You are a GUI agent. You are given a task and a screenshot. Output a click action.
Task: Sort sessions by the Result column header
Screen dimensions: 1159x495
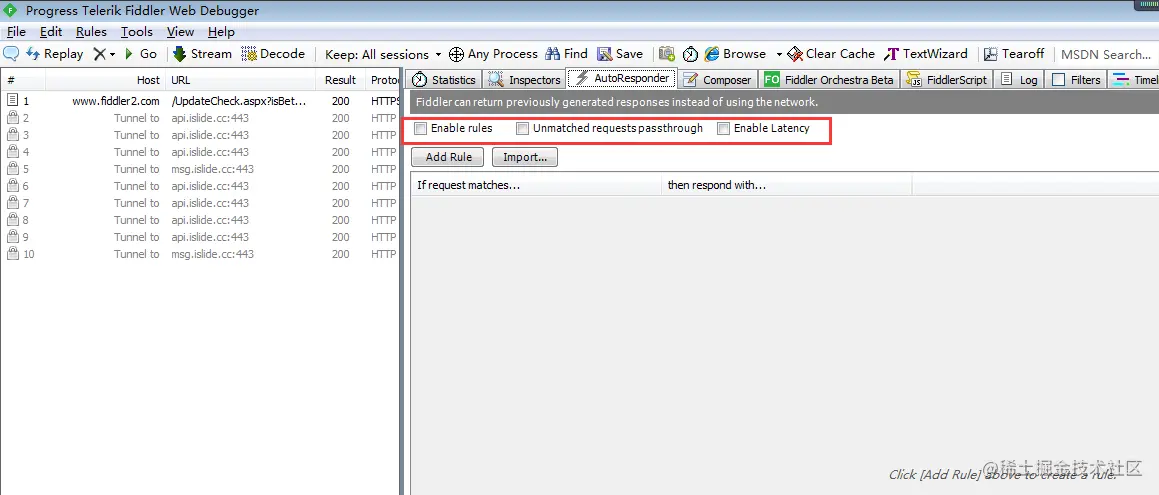(341, 80)
